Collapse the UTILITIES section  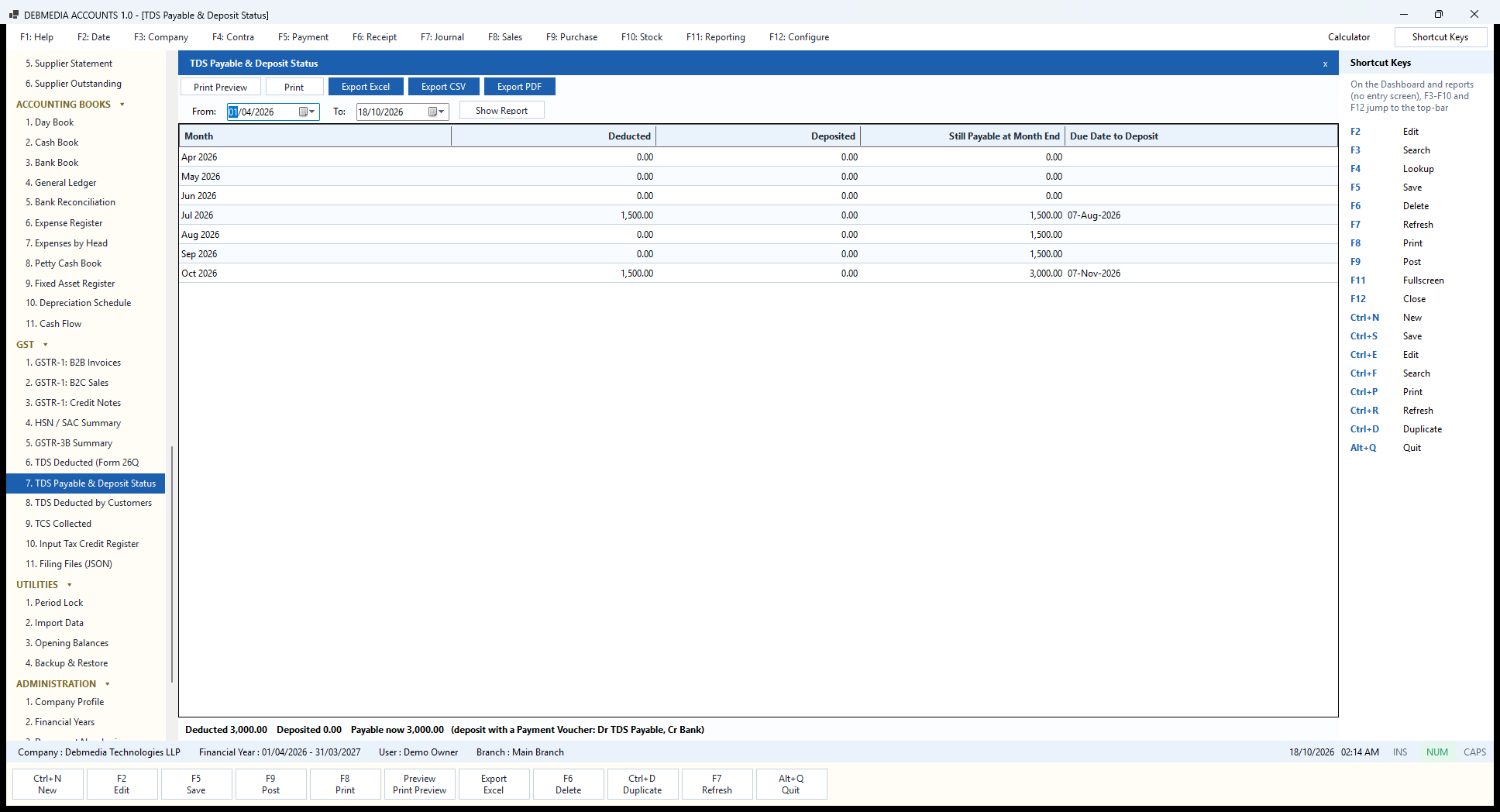click(x=69, y=585)
